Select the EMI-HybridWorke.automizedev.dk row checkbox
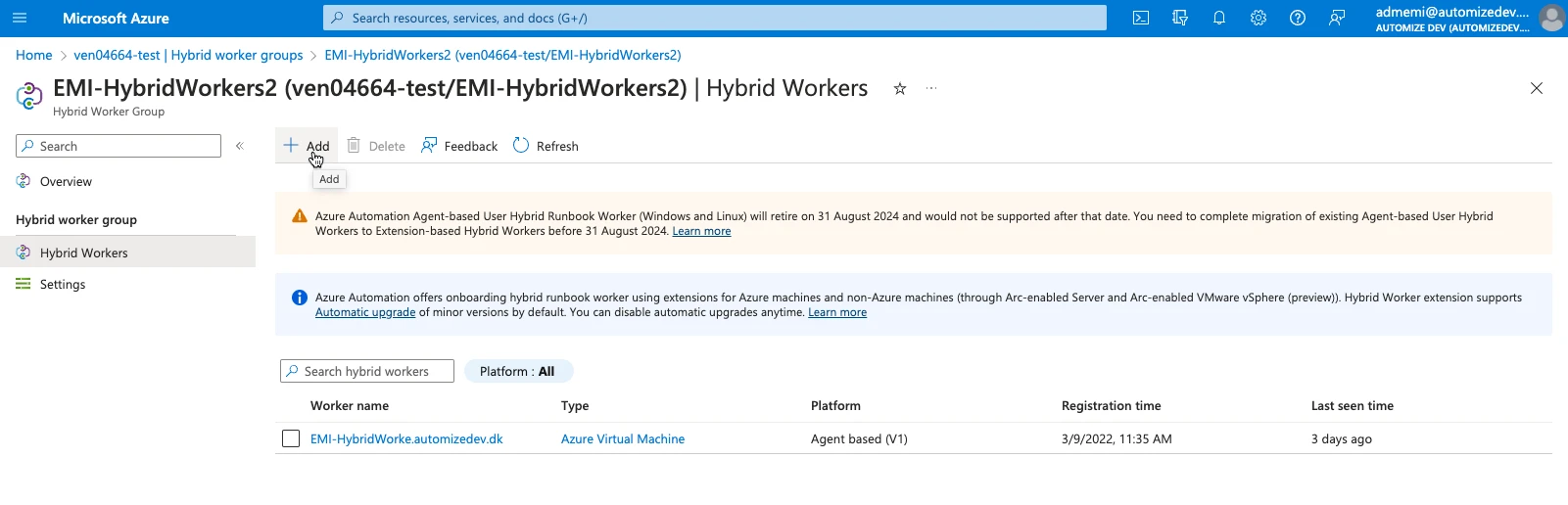The image size is (1568, 505). coord(291,438)
